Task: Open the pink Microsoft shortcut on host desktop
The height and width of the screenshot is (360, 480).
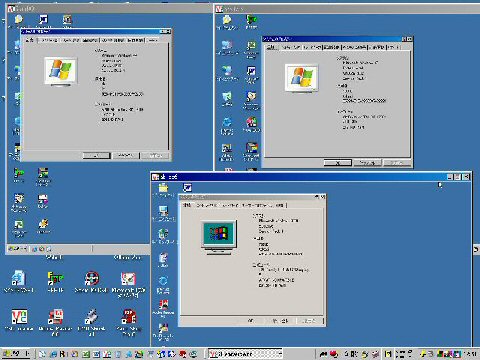Action: 128,279
